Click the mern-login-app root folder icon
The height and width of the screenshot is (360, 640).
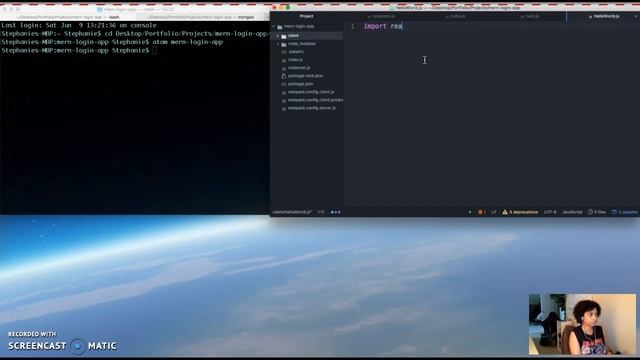tap(280, 27)
